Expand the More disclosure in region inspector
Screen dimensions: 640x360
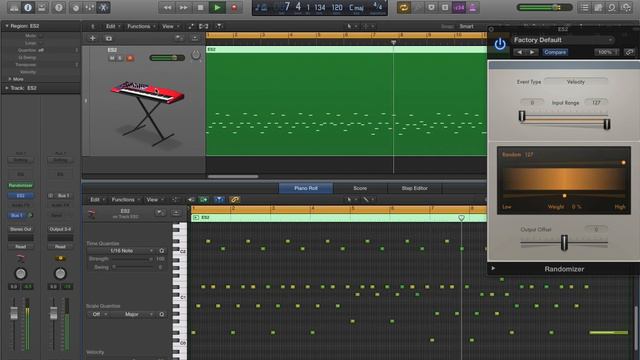tap(10, 79)
